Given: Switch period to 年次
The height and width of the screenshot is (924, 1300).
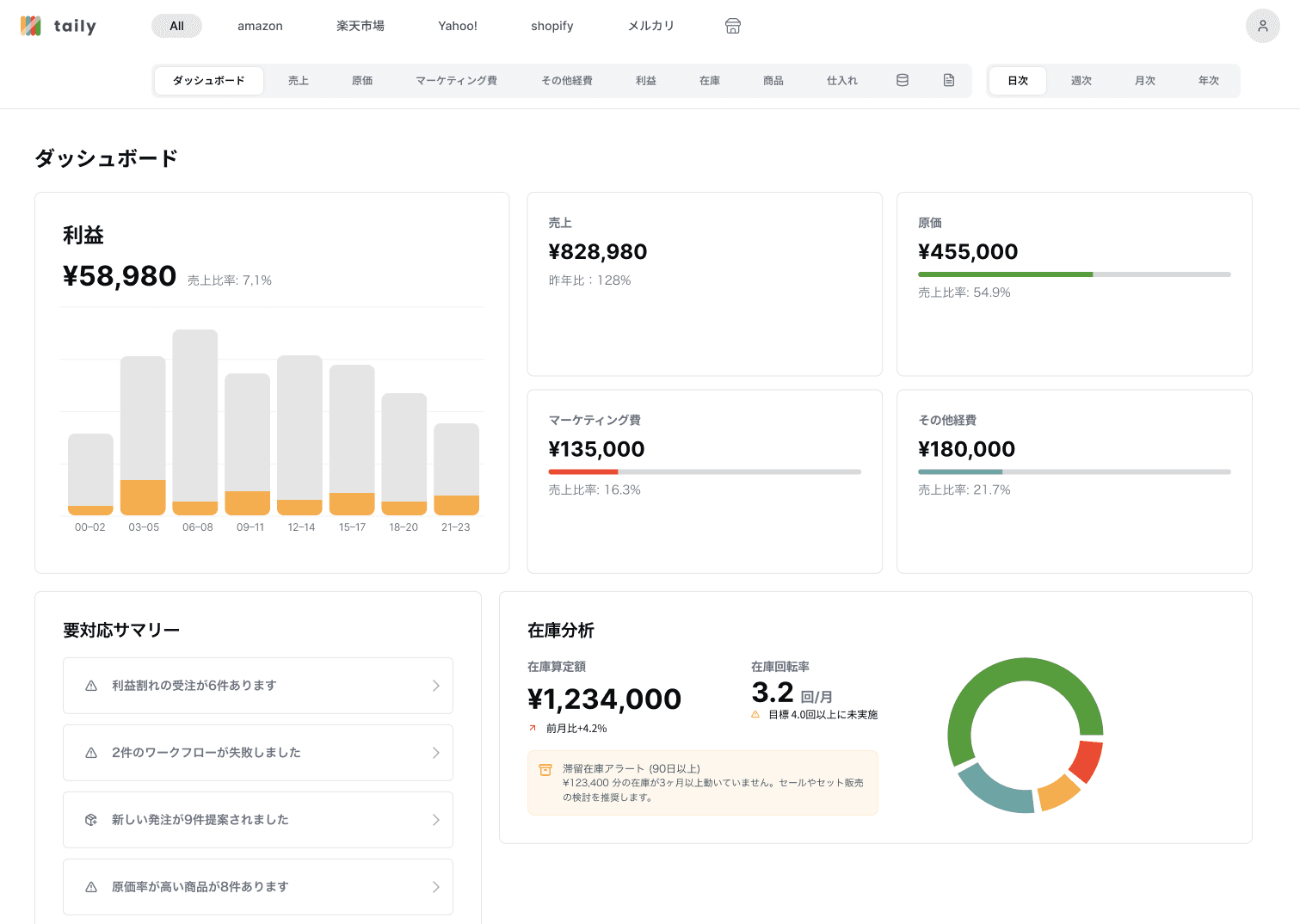Looking at the screenshot, I should pos(1208,81).
